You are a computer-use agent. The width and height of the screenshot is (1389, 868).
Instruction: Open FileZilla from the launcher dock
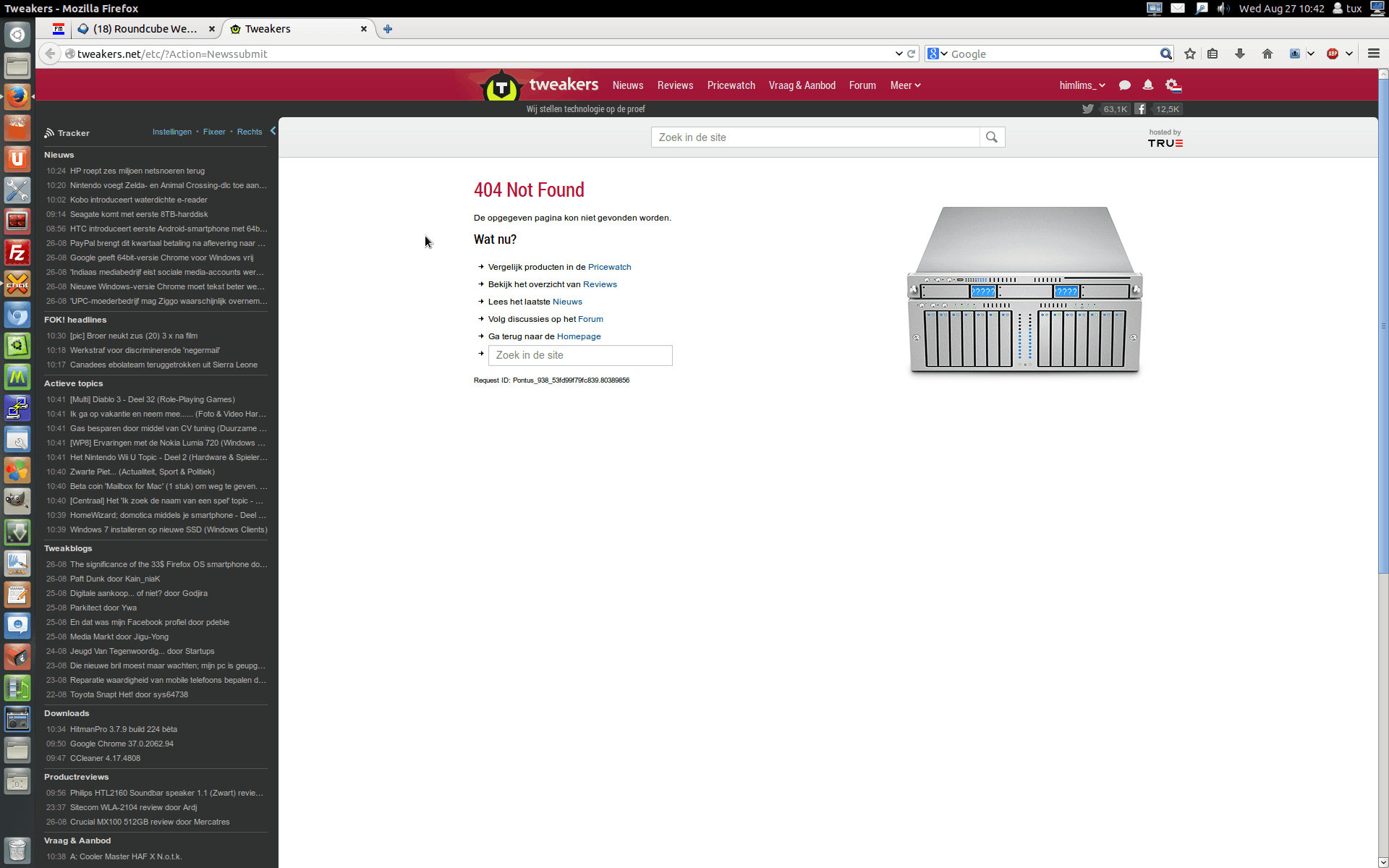coord(17,252)
